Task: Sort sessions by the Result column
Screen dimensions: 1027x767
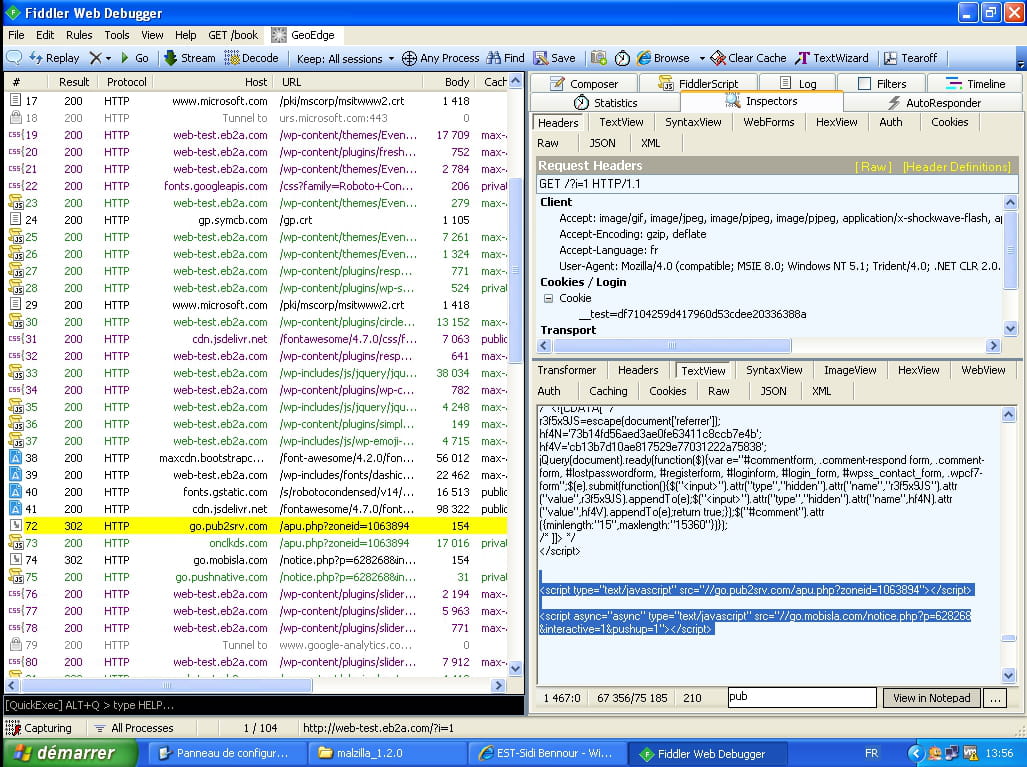Action: coord(73,82)
